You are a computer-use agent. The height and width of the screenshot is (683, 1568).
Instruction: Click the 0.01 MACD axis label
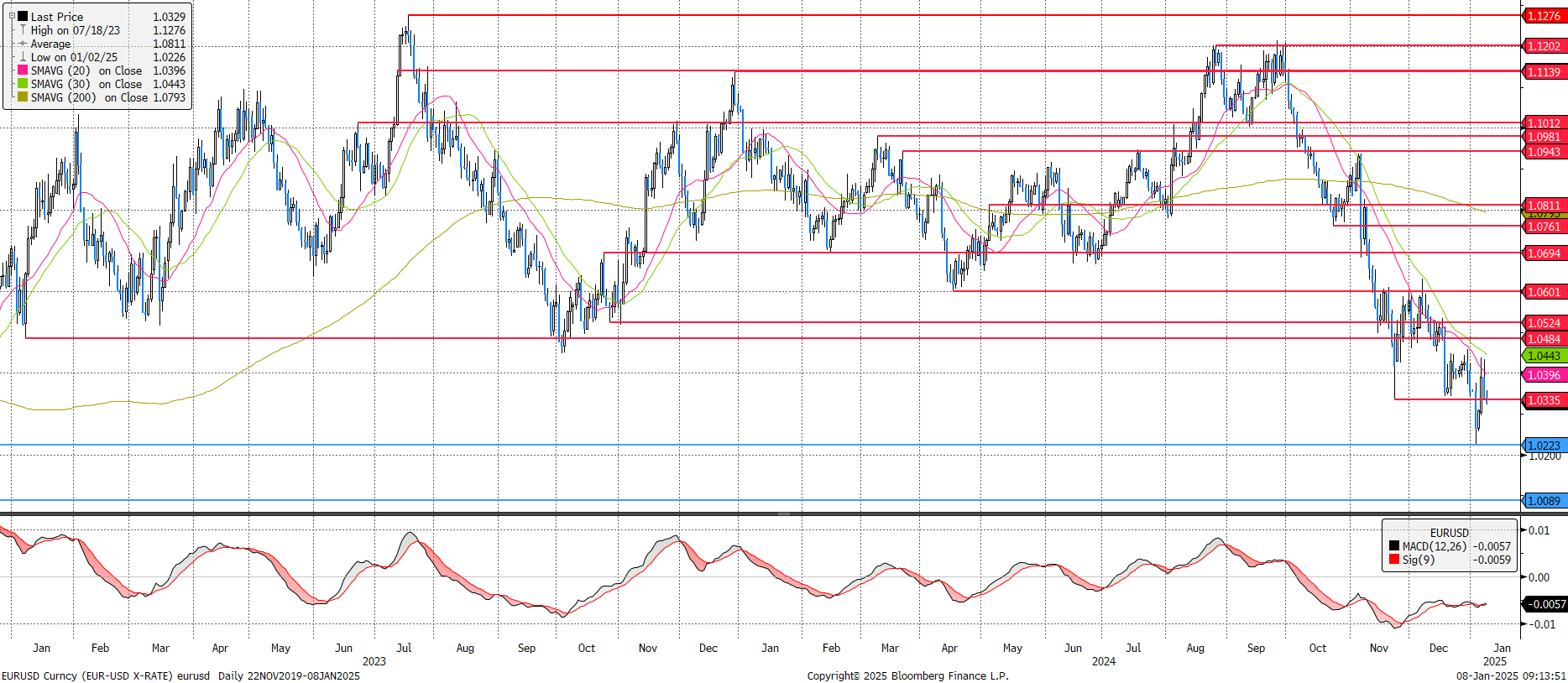[x=1539, y=530]
